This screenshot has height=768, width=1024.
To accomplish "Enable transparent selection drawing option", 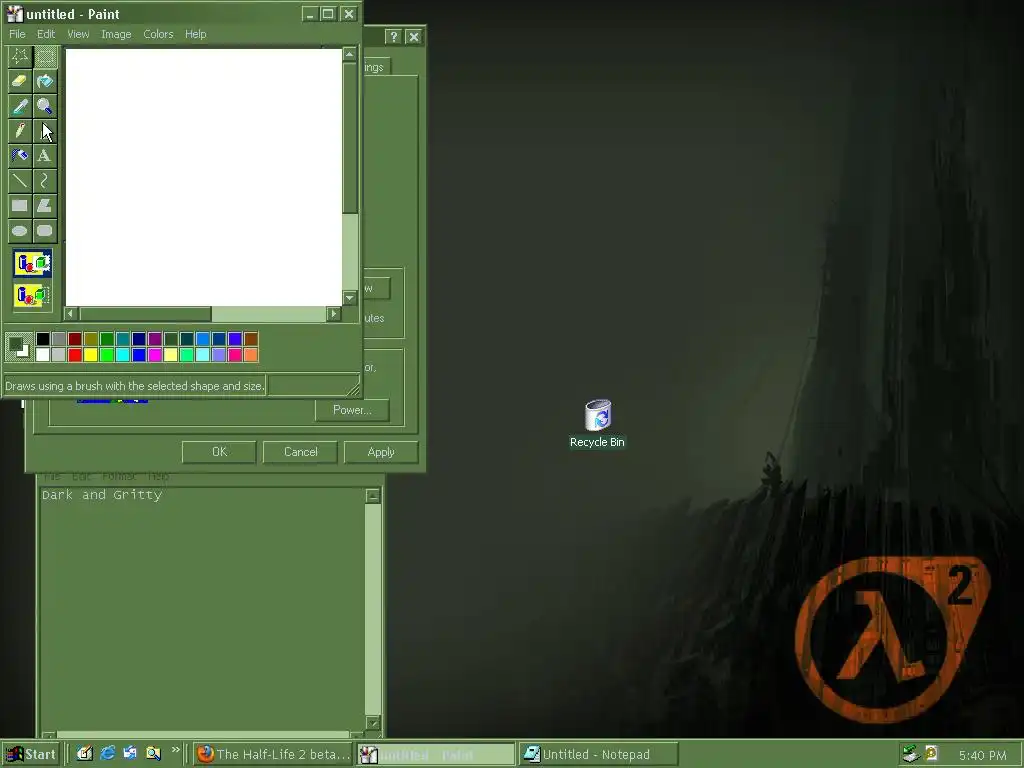I will (x=32, y=295).
